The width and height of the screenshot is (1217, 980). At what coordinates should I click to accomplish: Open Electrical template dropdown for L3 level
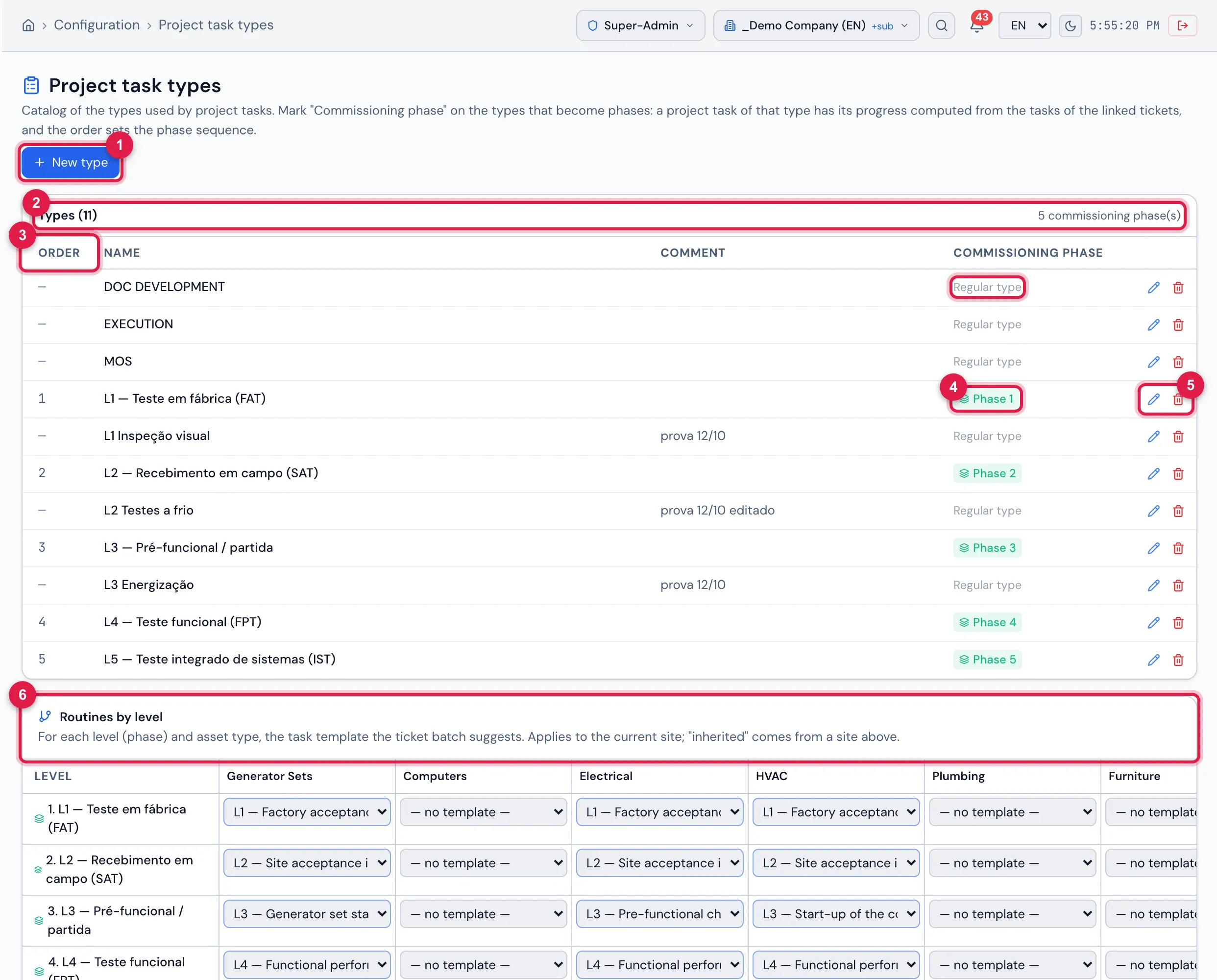[659, 913]
